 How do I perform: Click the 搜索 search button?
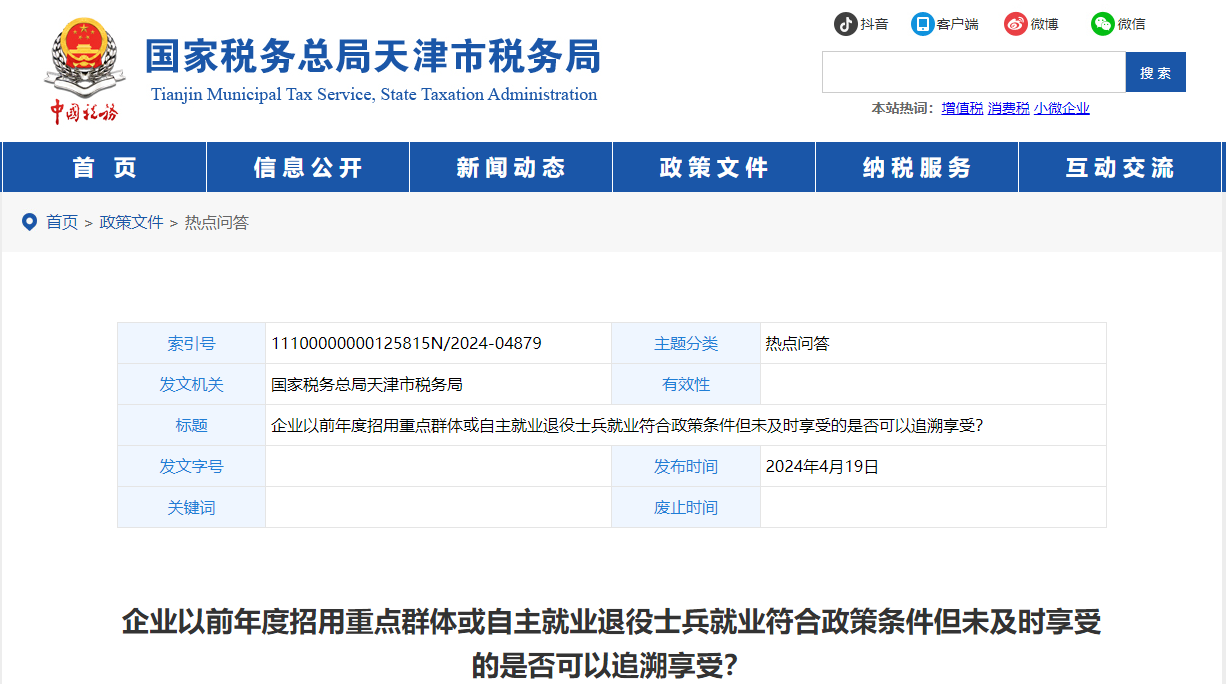pos(1155,72)
